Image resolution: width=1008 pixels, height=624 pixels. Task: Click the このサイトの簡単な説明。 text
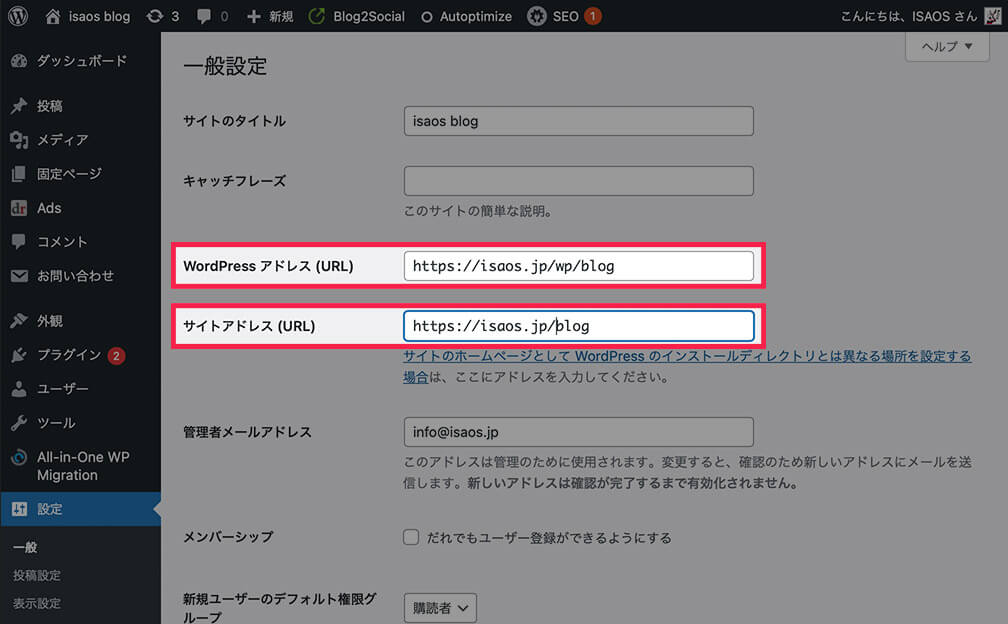coord(478,211)
